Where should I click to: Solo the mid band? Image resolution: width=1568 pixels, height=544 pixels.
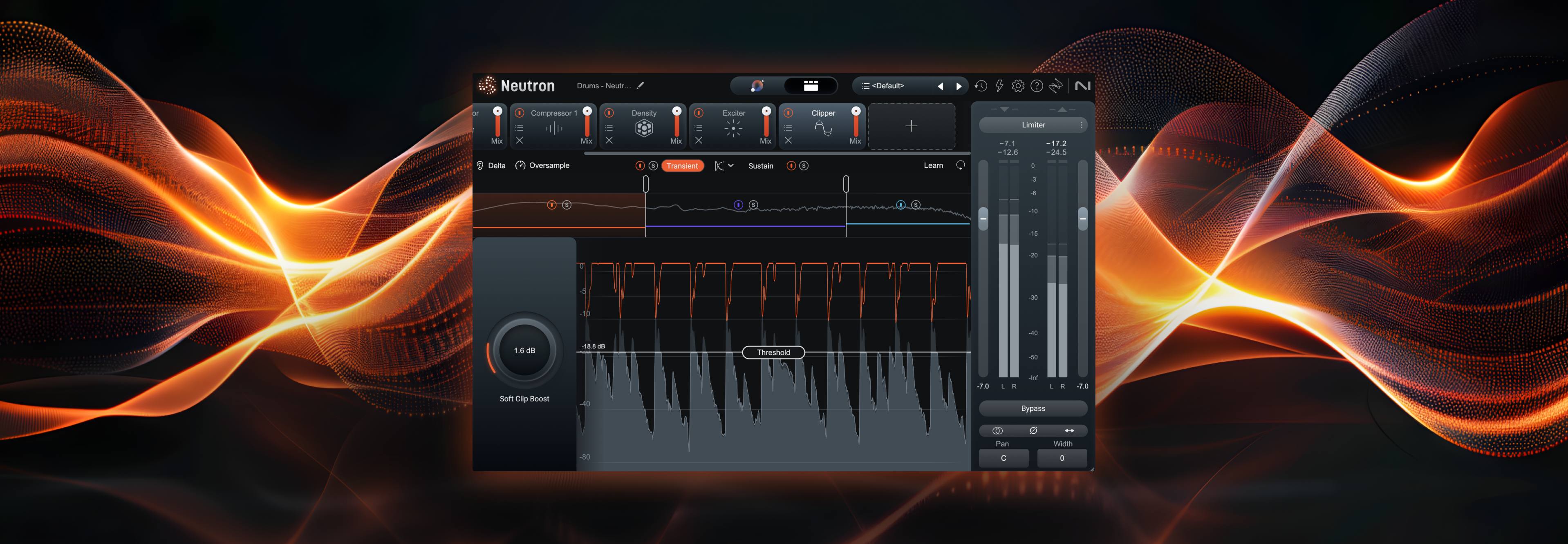tap(754, 205)
